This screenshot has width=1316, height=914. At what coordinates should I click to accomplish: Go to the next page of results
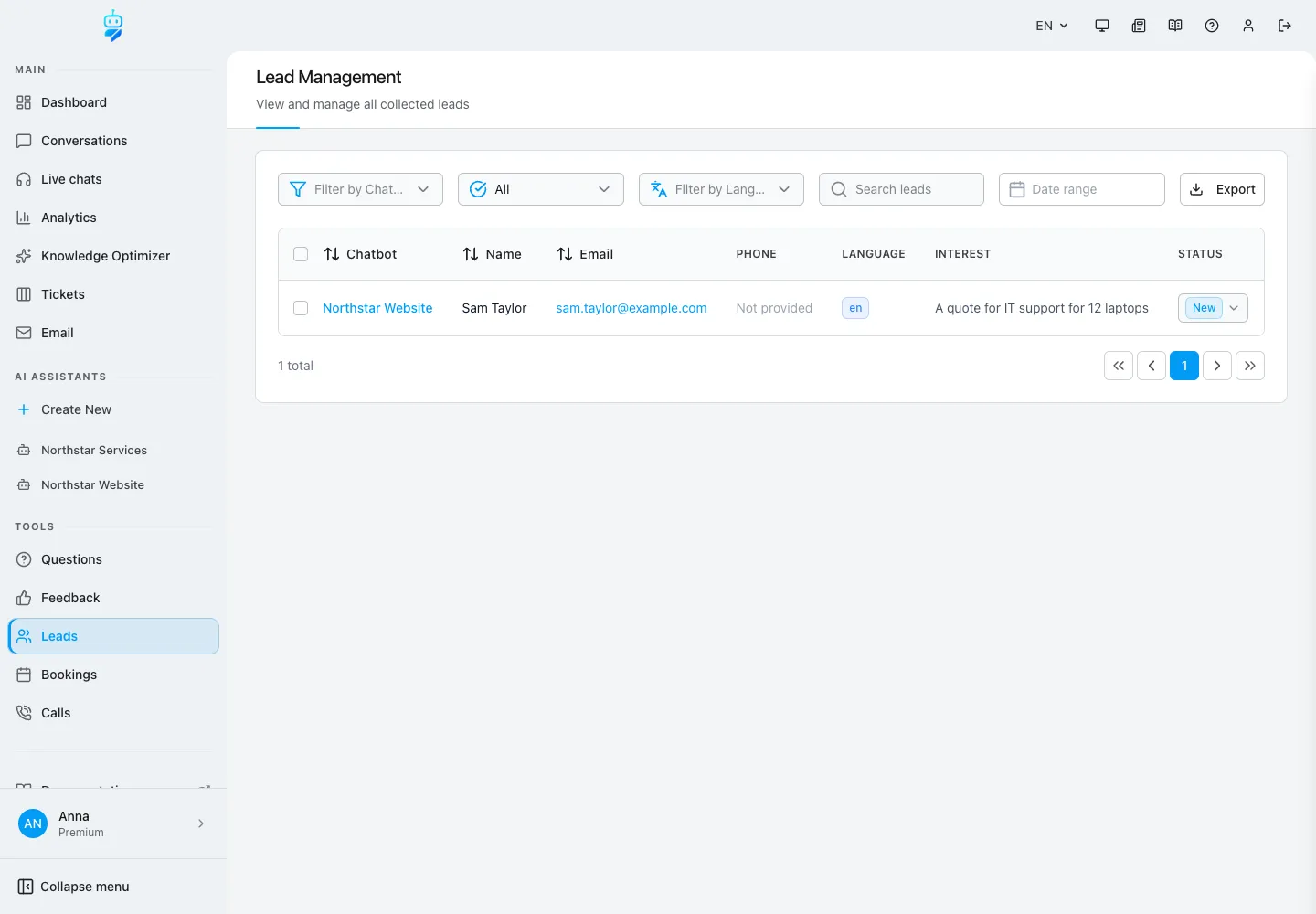click(x=1217, y=366)
